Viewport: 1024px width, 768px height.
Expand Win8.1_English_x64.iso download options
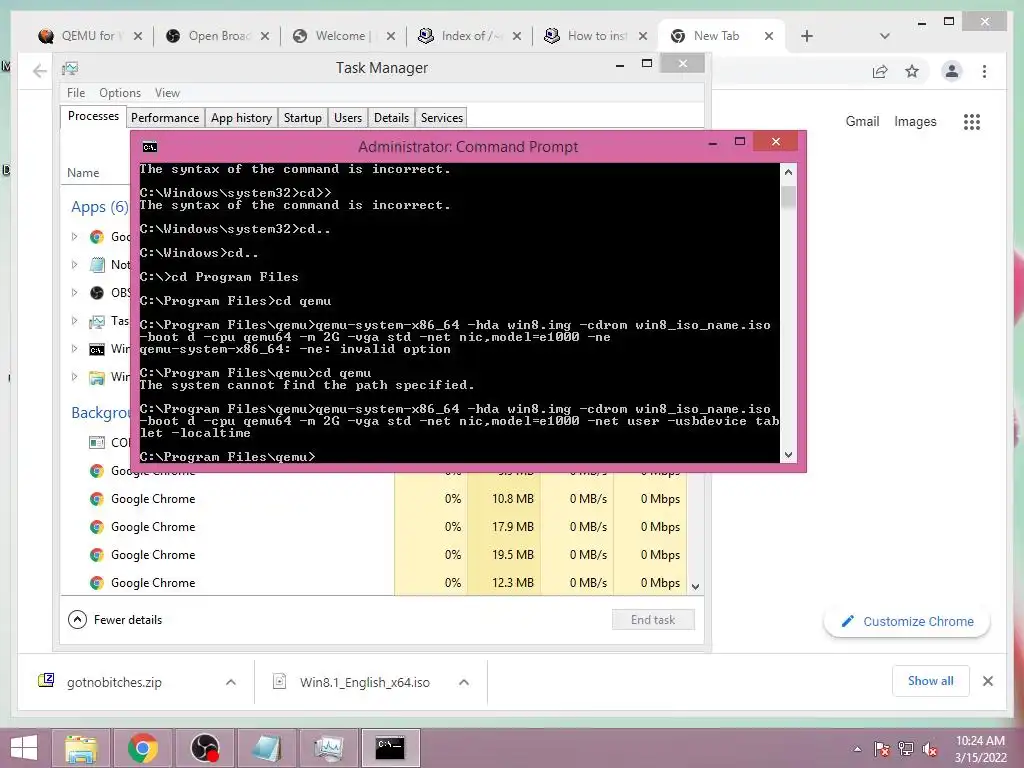coord(464,682)
